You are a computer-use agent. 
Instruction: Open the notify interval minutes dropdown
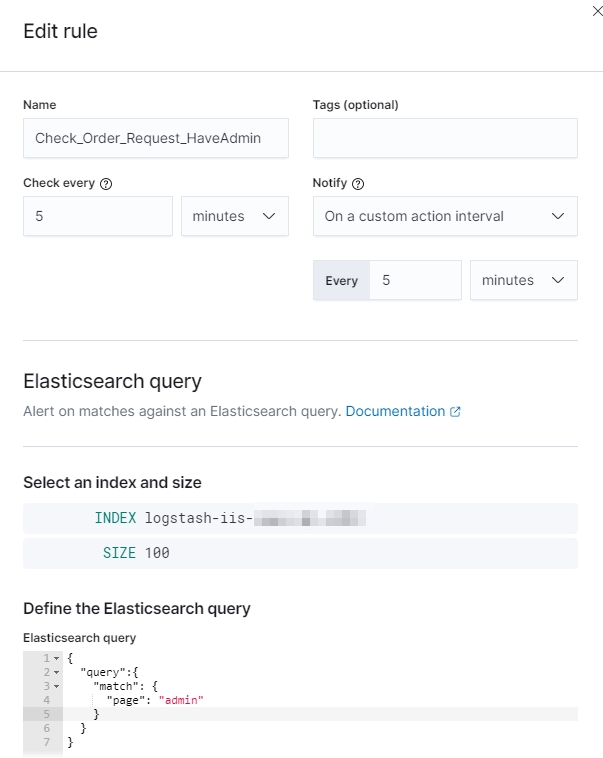coord(523,280)
